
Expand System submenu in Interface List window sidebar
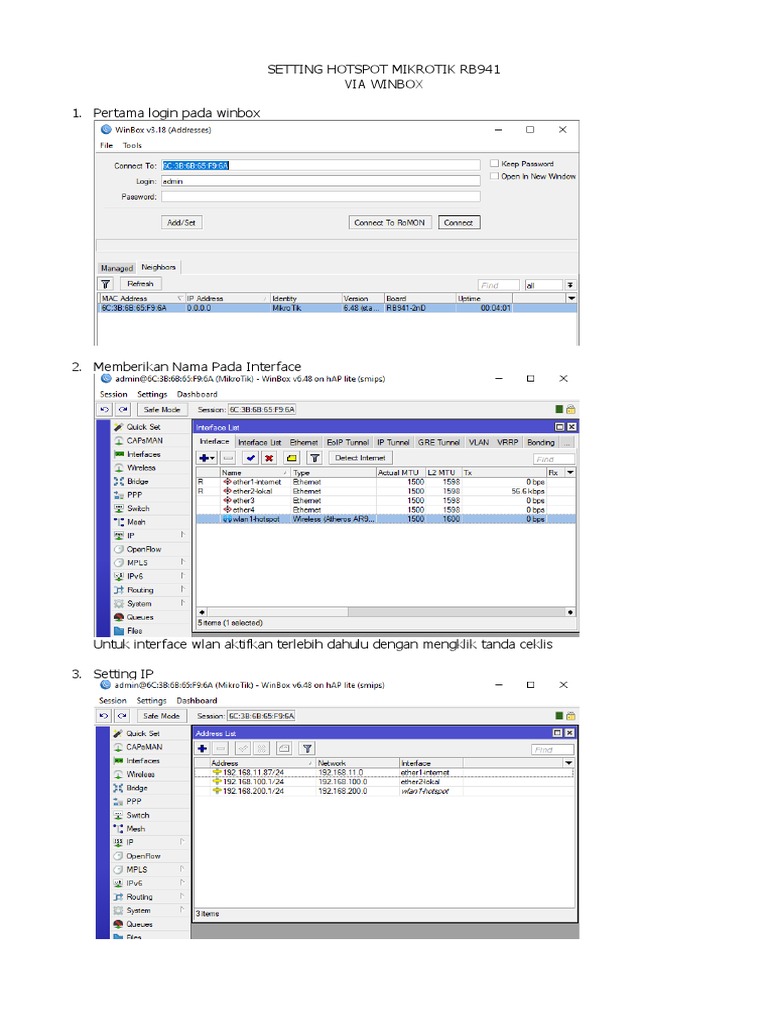[150, 603]
